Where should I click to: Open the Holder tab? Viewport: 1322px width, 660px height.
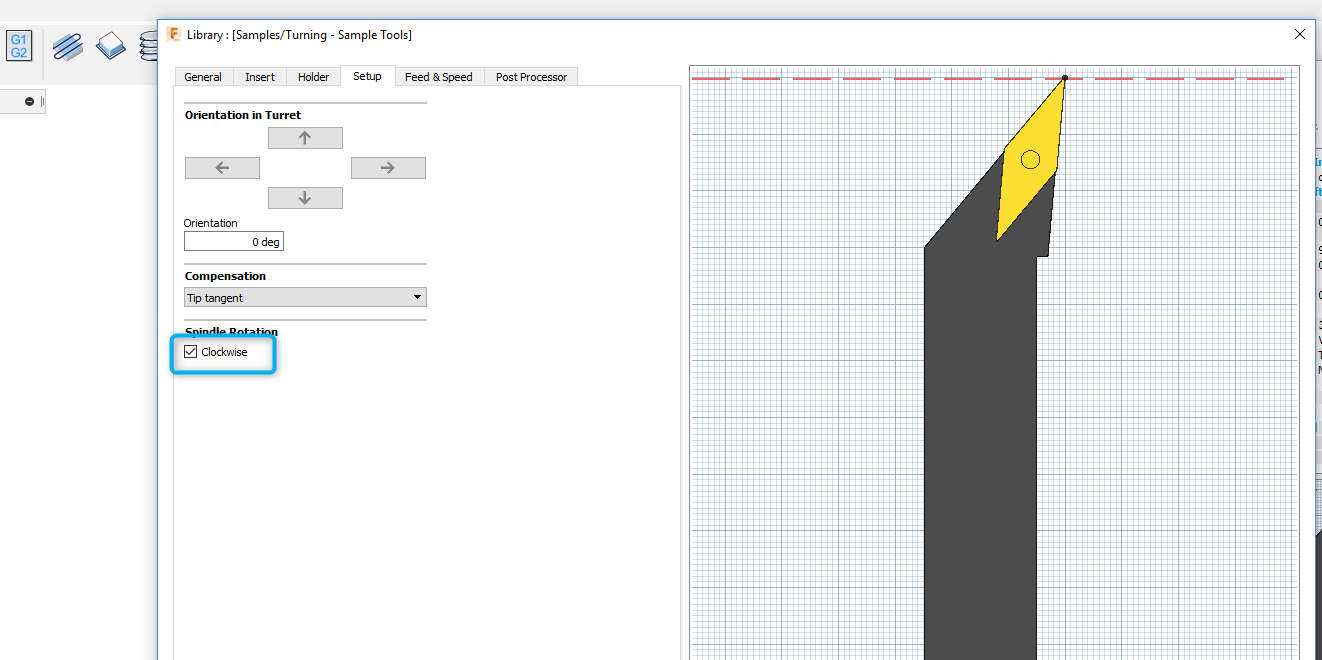coord(313,76)
